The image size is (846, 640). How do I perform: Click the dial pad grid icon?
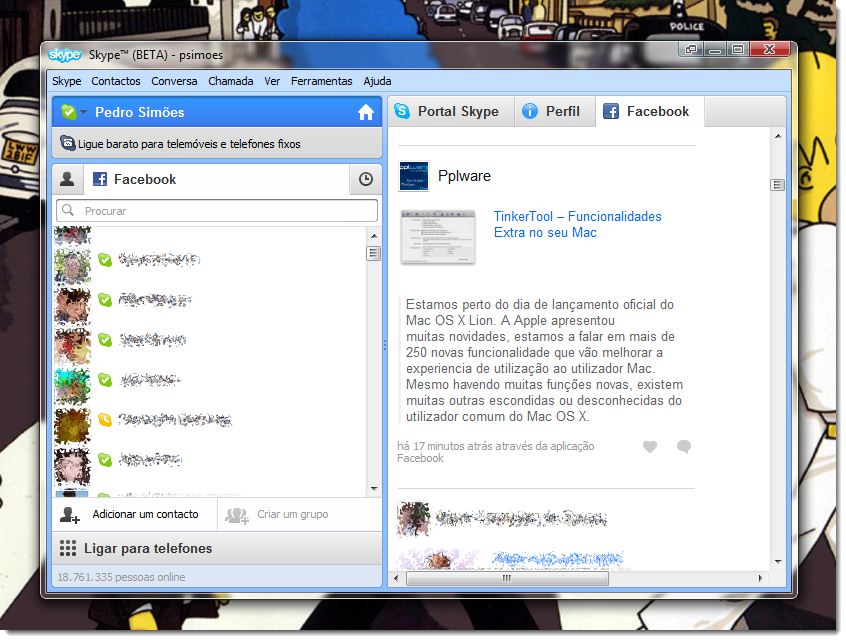click(x=67, y=548)
